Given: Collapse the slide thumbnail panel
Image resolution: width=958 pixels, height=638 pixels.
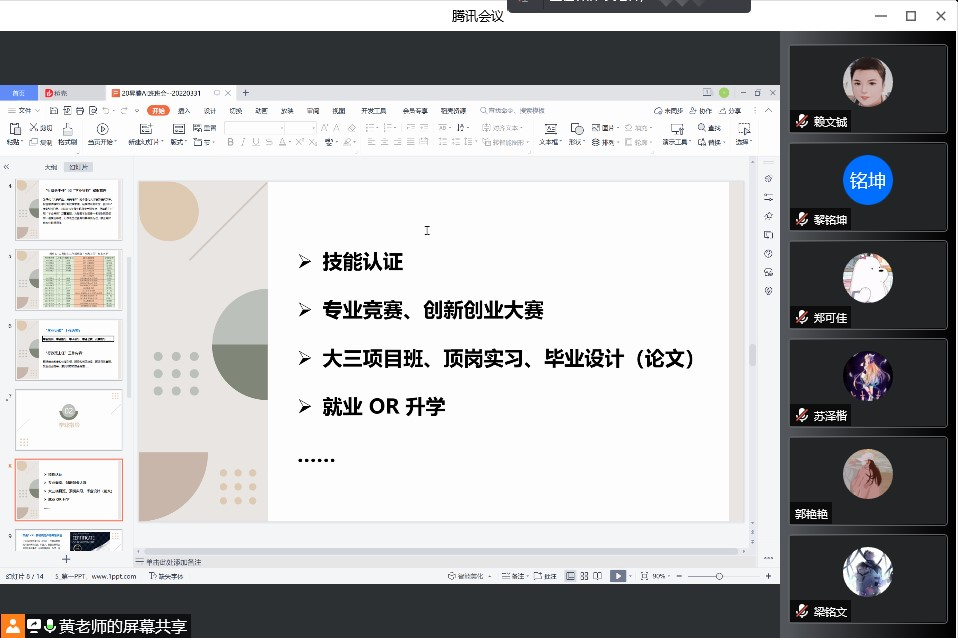Looking at the screenshot, I should click(x=7, y=167).
